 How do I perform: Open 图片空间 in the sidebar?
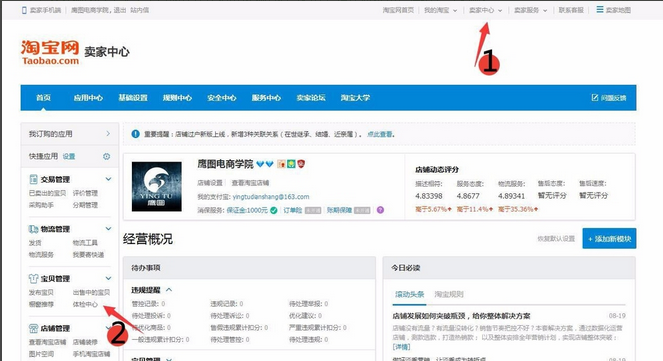(x=41, y=354)
